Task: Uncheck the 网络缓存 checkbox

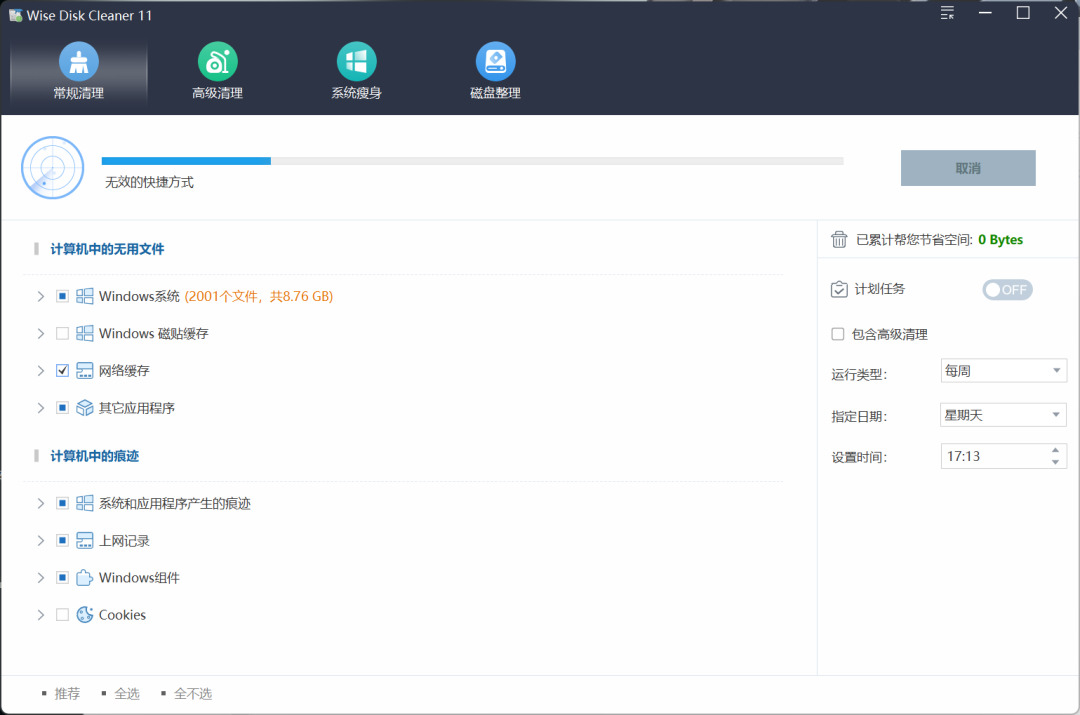Action: tap(62, 370)
